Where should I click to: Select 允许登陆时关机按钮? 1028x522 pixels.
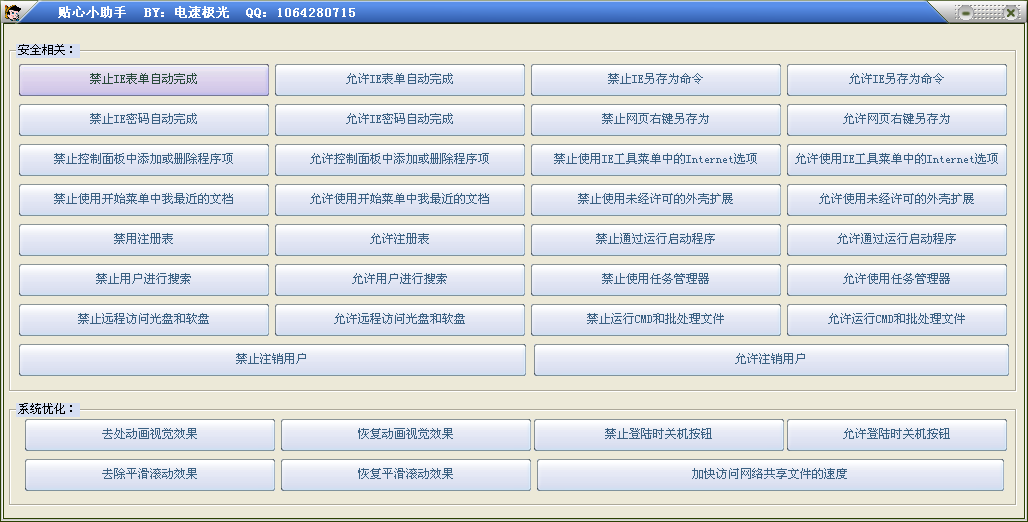[x=897, y=435]
